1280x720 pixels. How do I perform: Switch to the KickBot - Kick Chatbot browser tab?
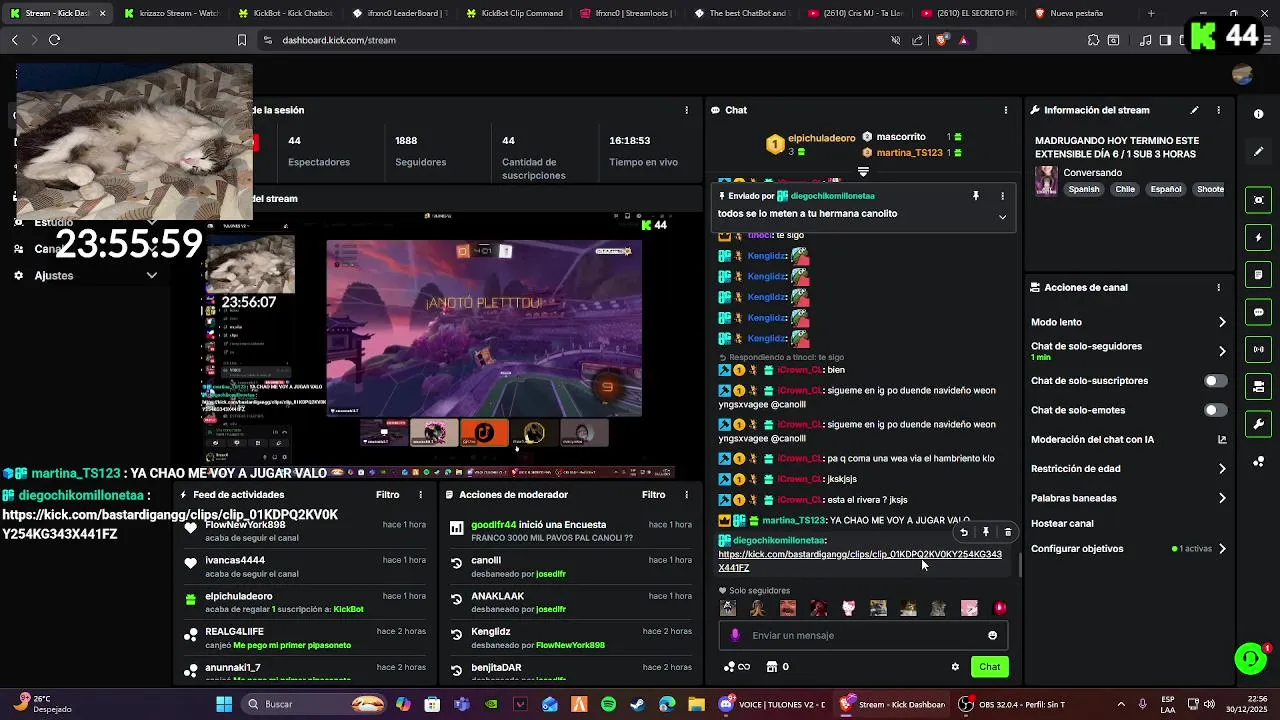(x=284, y=13)
